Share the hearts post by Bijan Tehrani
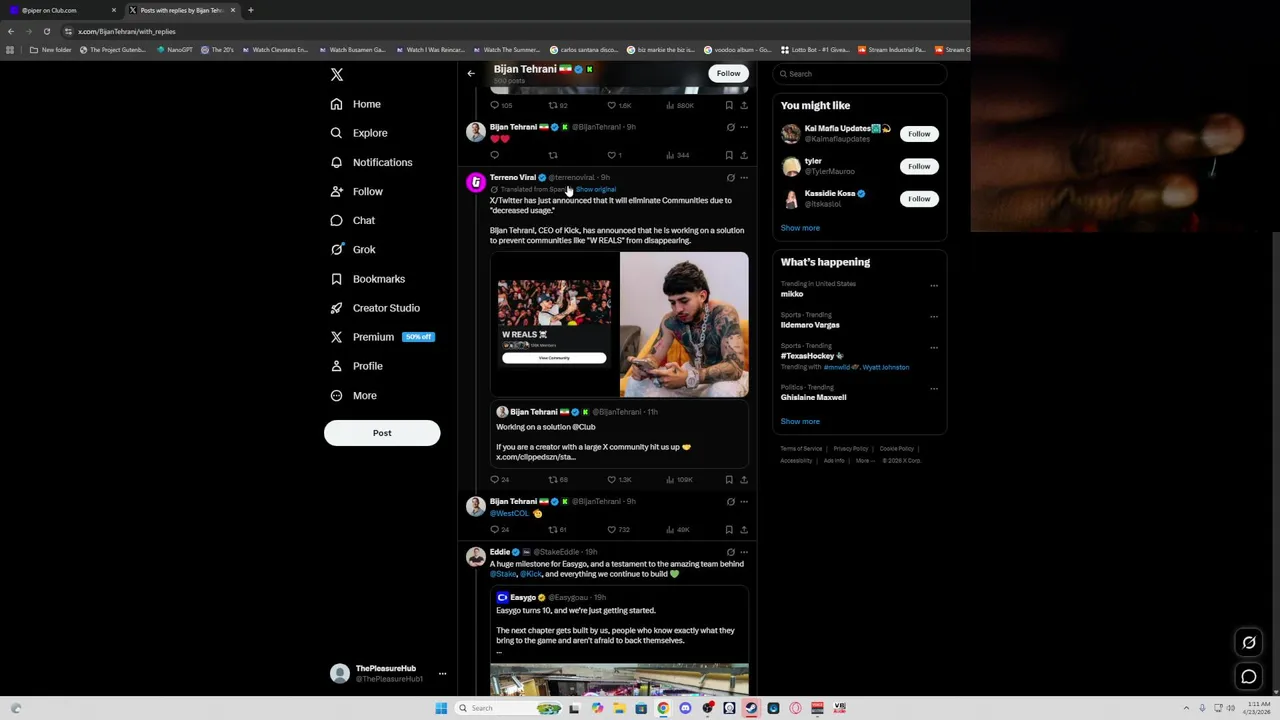 (x=743, y=155)
